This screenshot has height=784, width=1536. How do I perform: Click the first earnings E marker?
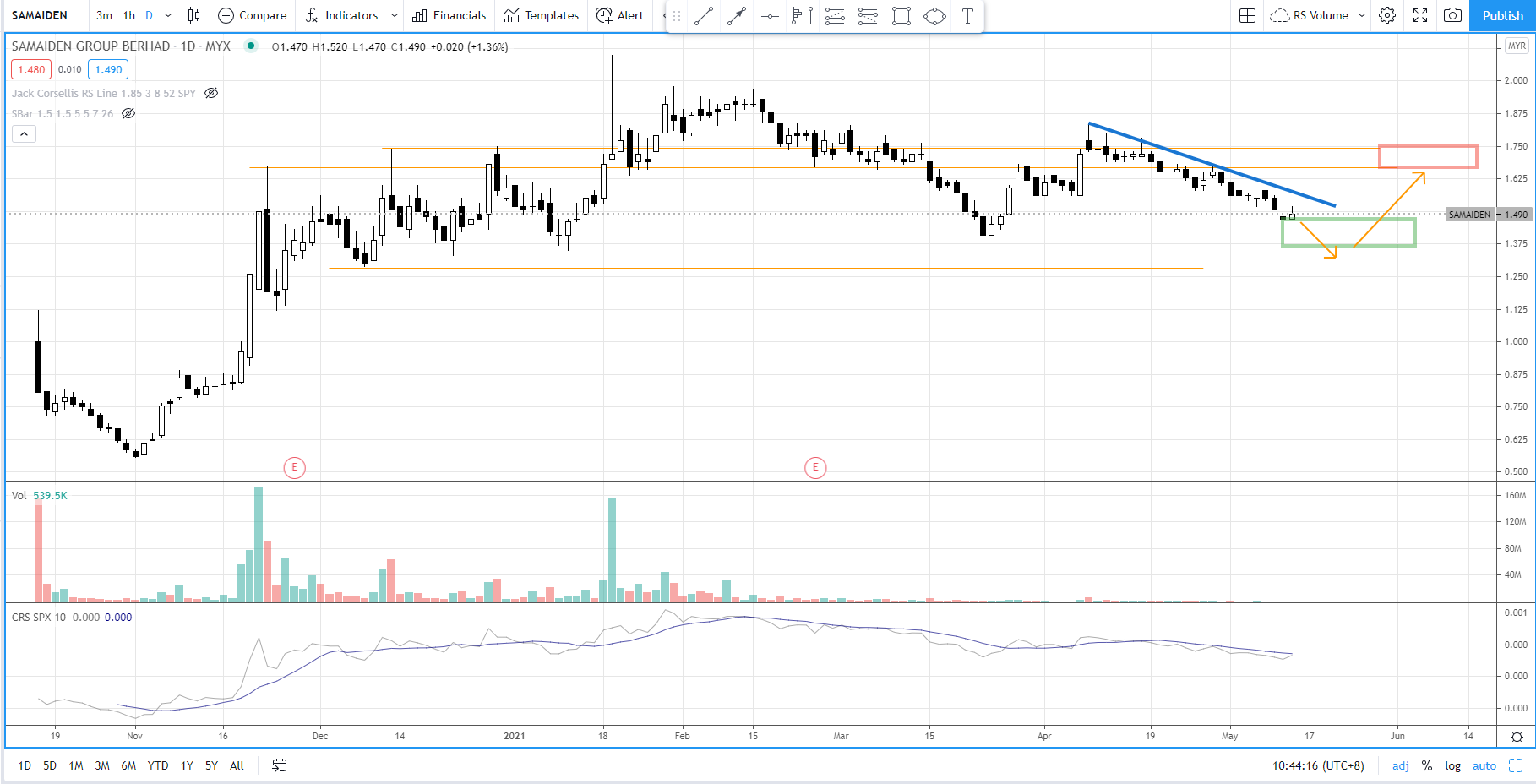(x=294, y=467)
